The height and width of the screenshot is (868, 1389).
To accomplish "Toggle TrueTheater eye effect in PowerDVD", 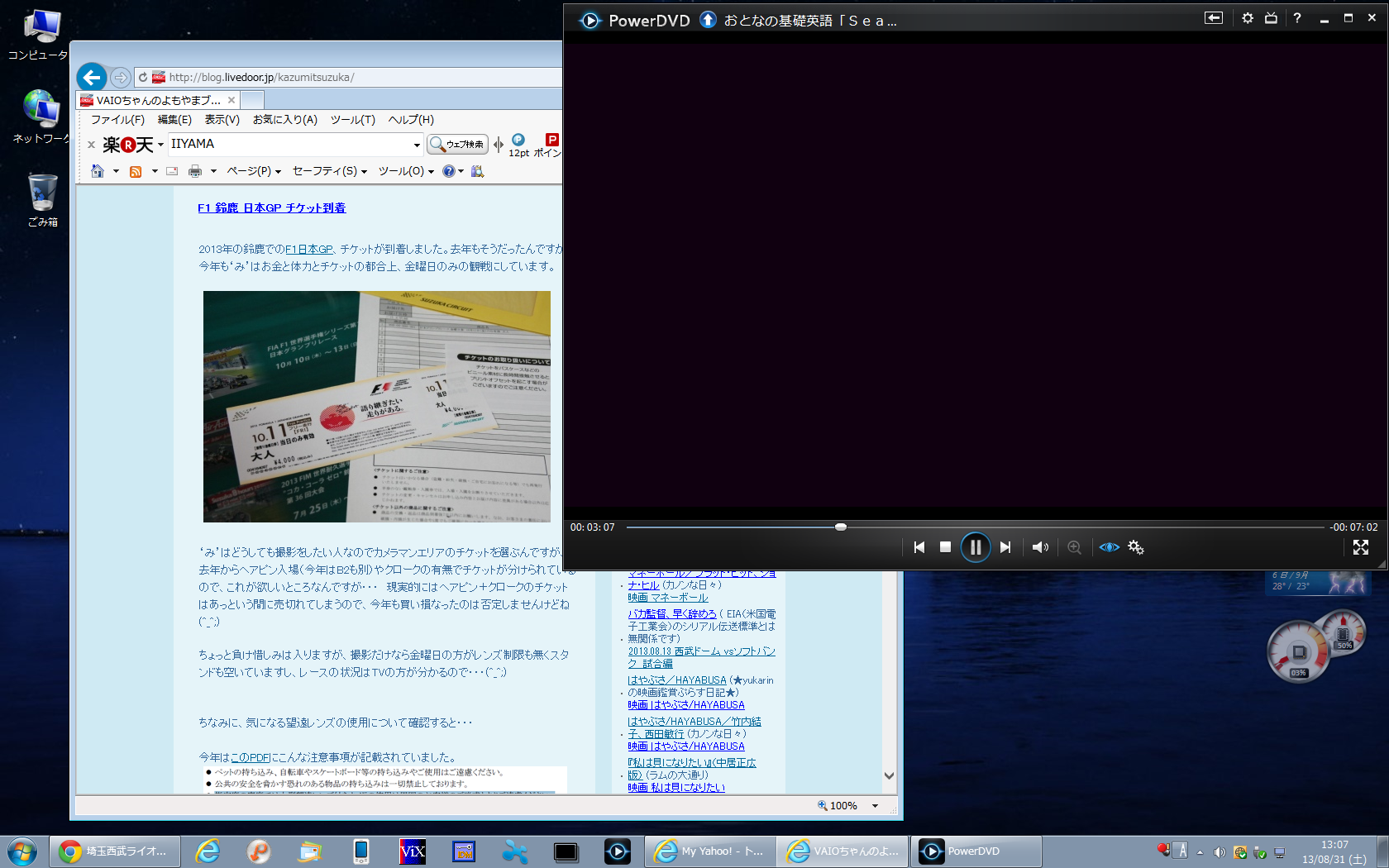I will click(x=1109, y=547).
